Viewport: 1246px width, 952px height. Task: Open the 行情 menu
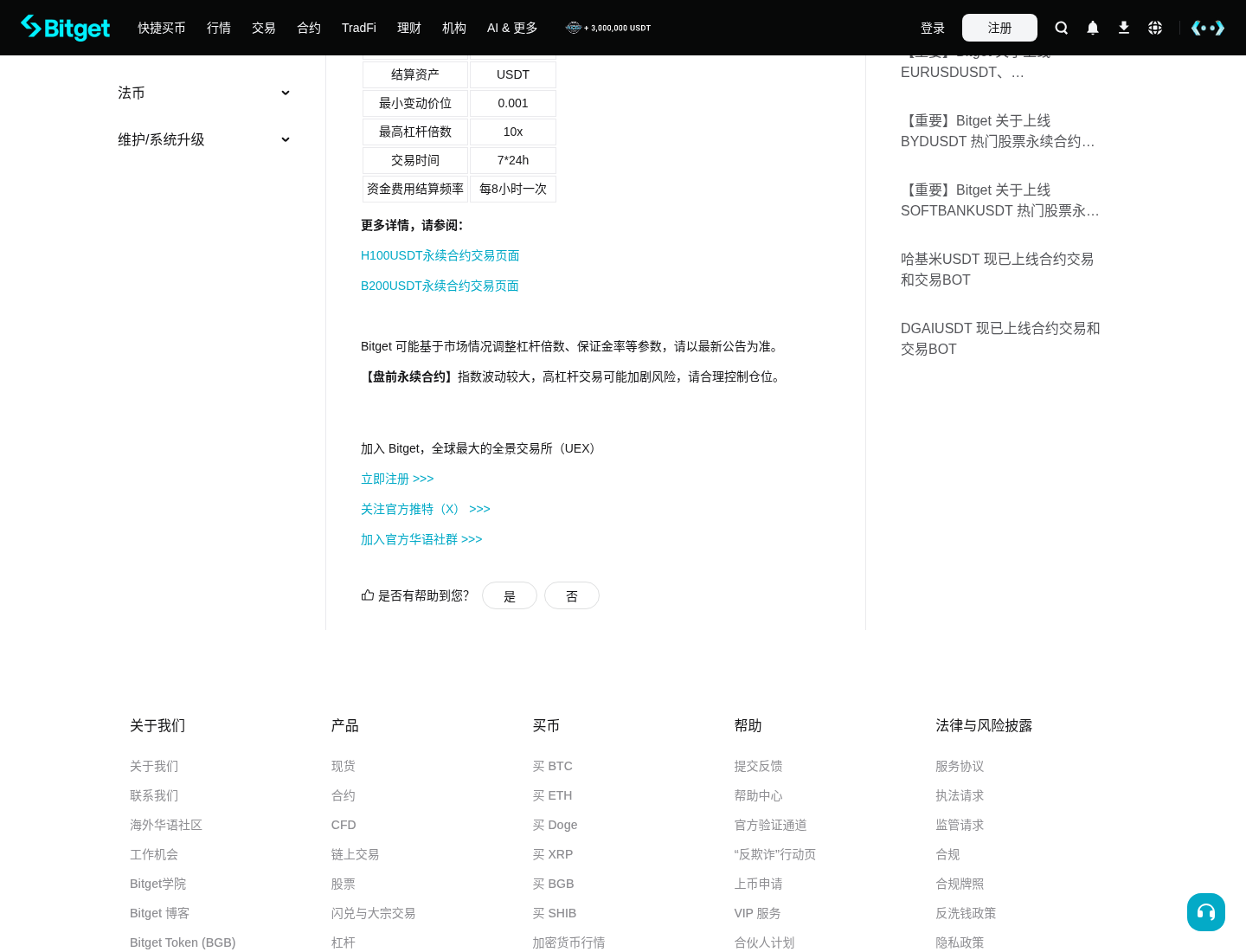click(x=219, y=28)
